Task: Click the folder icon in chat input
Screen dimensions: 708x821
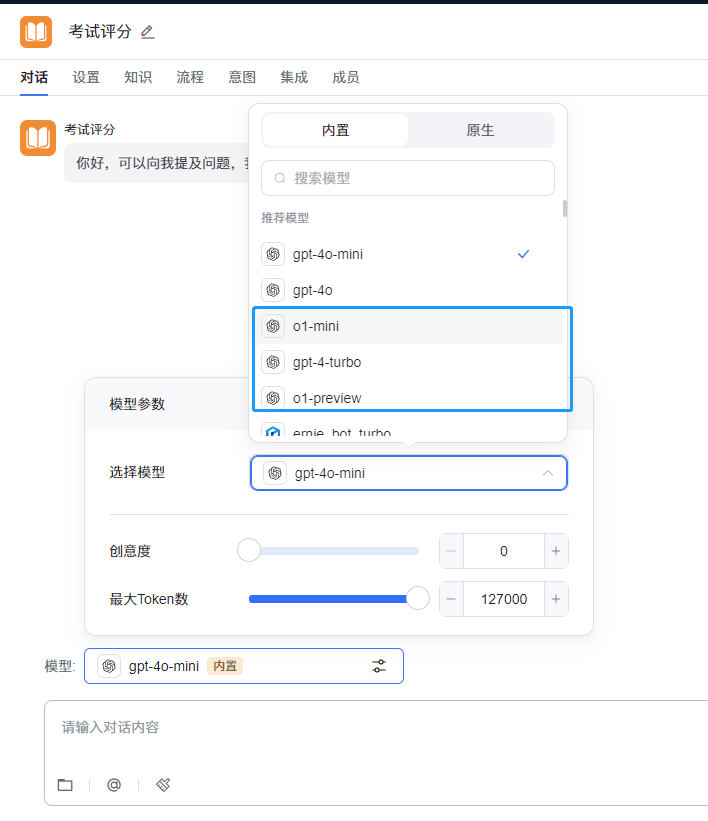Action: 65,785
